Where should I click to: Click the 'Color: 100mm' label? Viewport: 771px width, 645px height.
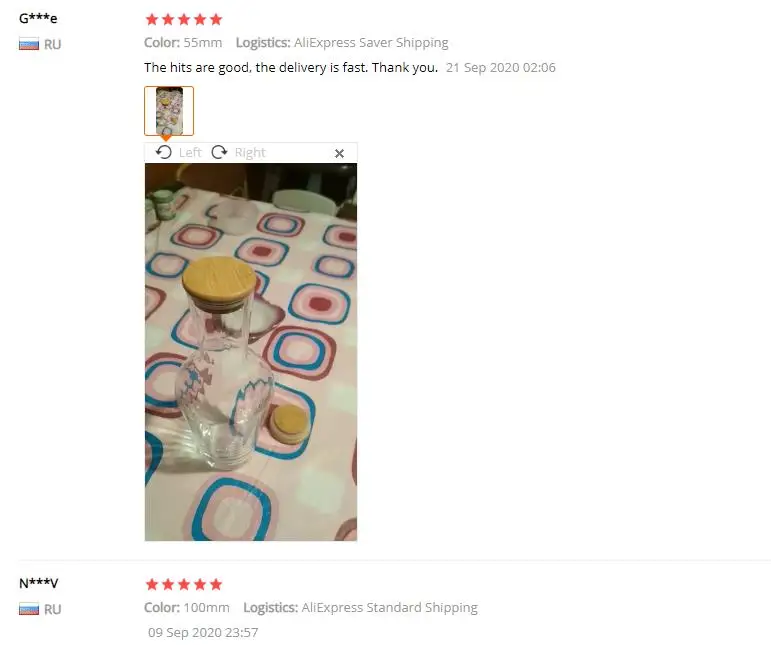[x=187, y=608]
